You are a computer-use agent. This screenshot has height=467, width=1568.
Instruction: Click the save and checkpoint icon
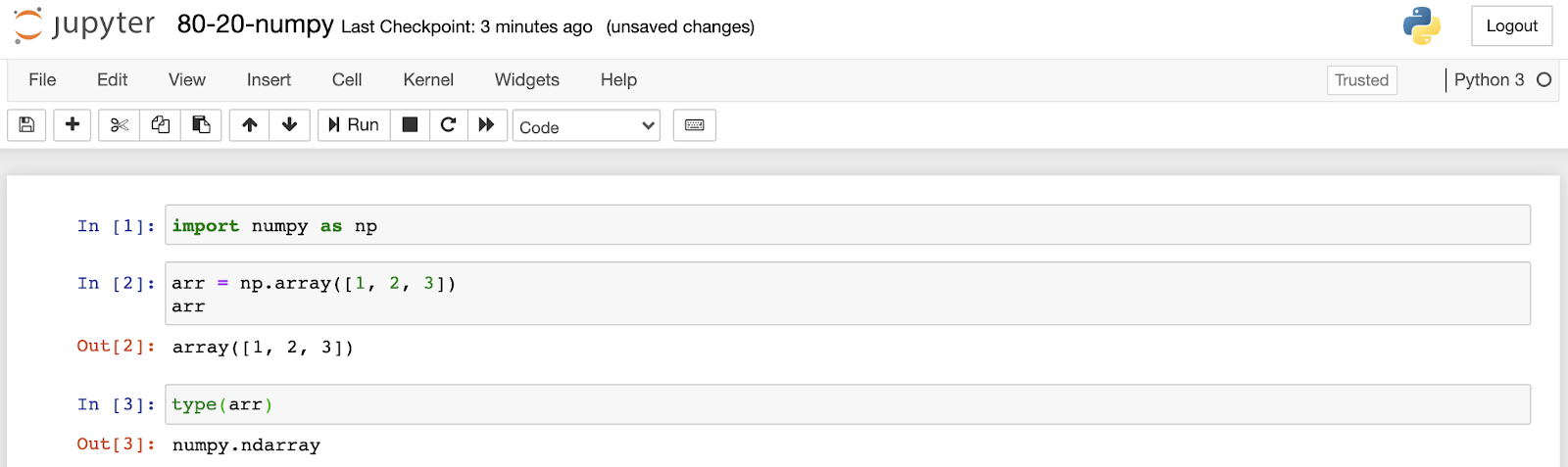[26, 125]
